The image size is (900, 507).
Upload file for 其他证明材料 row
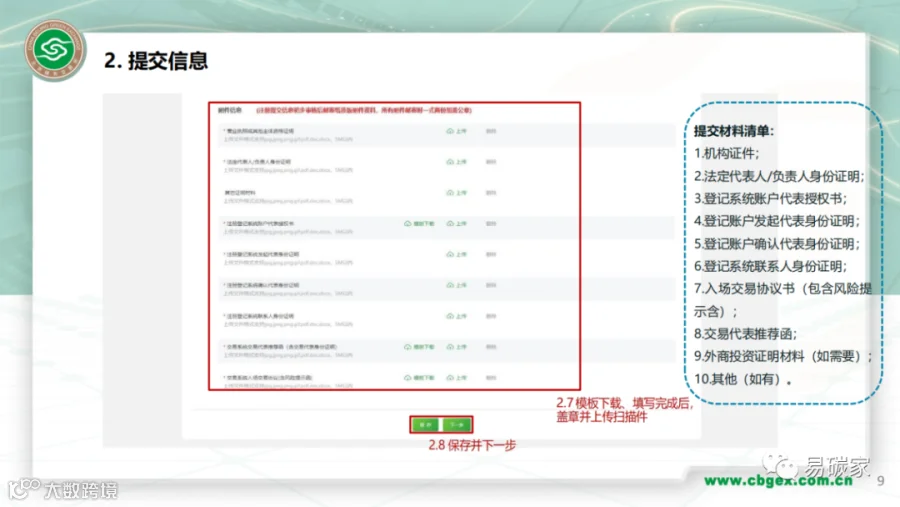point(457,193)
